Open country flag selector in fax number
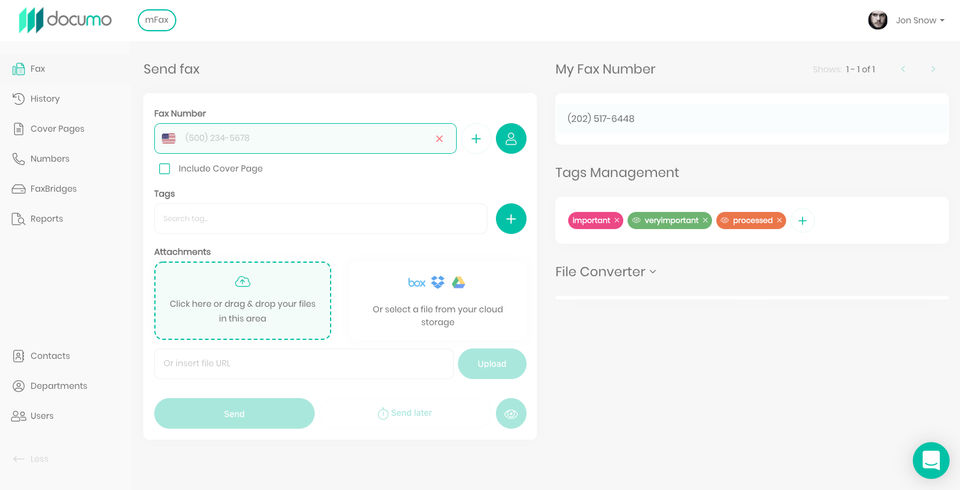The width and height of the screenshot is (960, 490). click(x=168, y=138)
